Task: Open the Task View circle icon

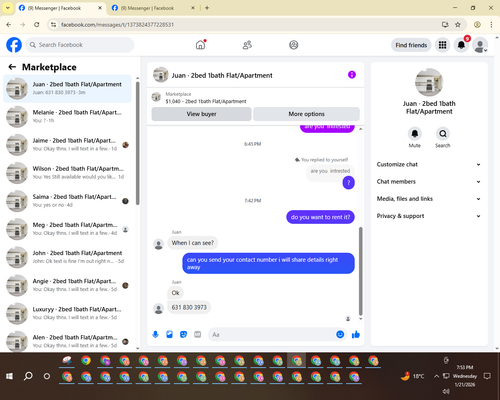Action: 47,376
